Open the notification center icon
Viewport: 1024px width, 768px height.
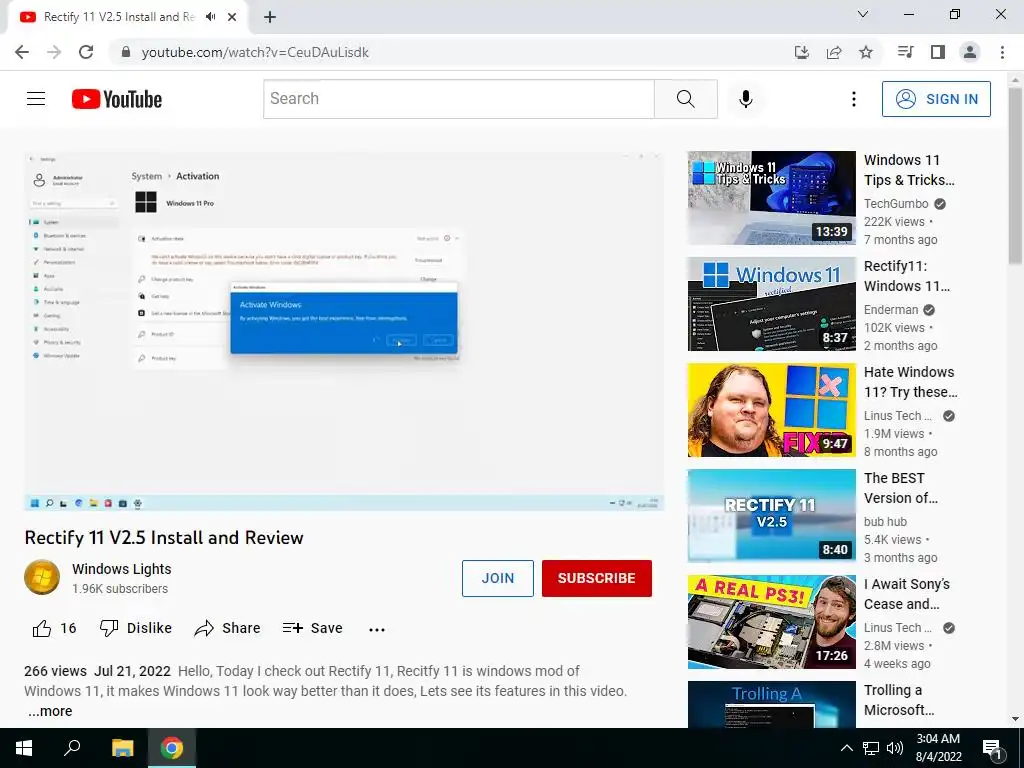[992, 748]
